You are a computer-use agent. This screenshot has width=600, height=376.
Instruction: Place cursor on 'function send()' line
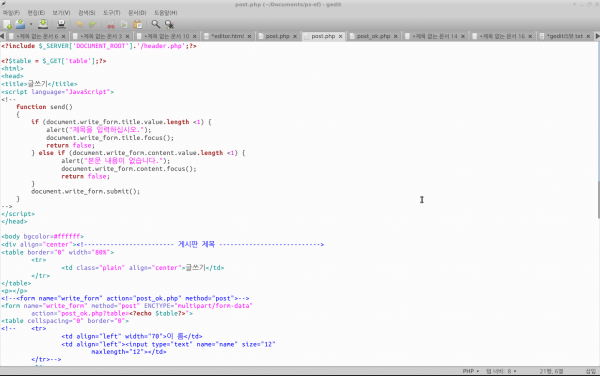[x=44, y=107]
